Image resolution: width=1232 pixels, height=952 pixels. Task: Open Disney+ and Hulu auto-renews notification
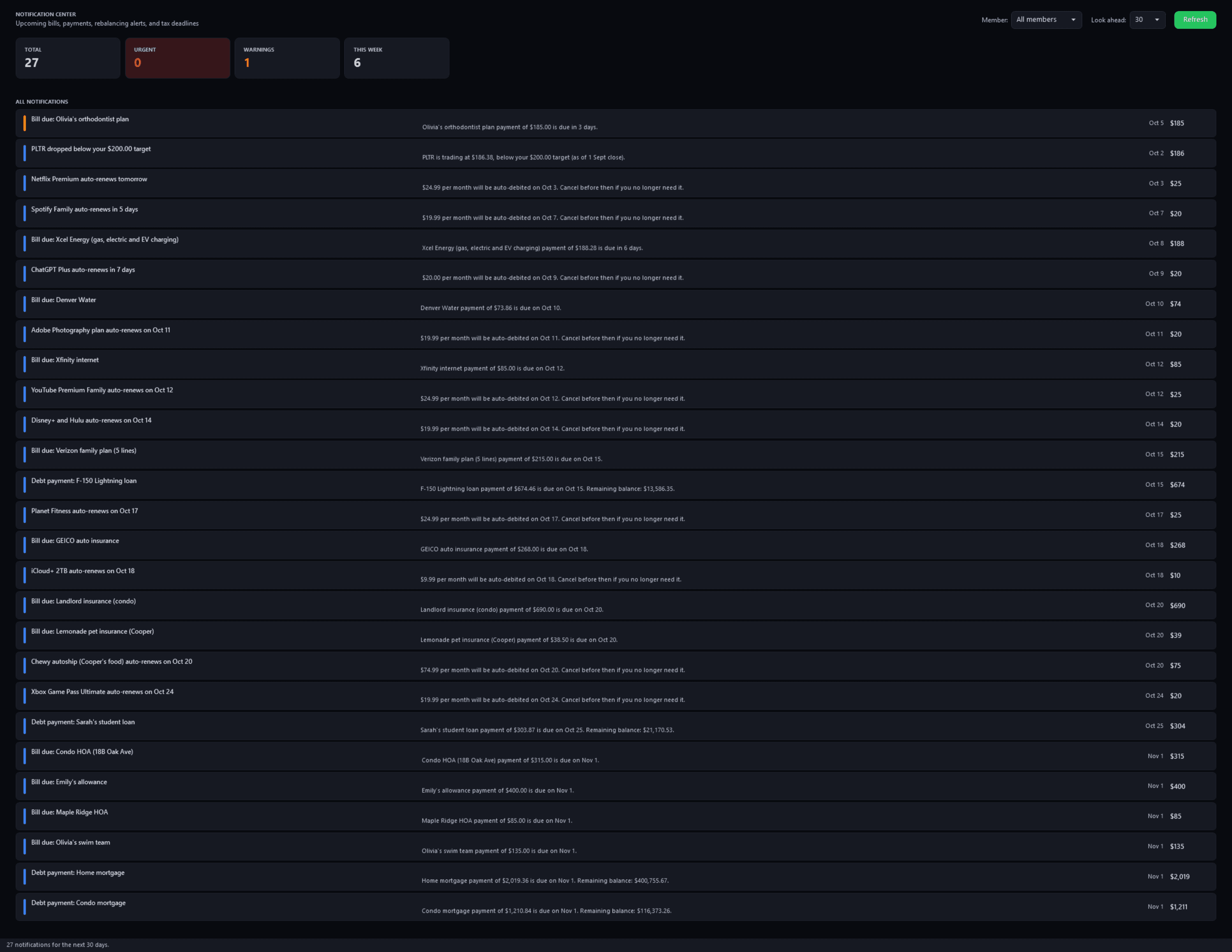tap(615, 425)
